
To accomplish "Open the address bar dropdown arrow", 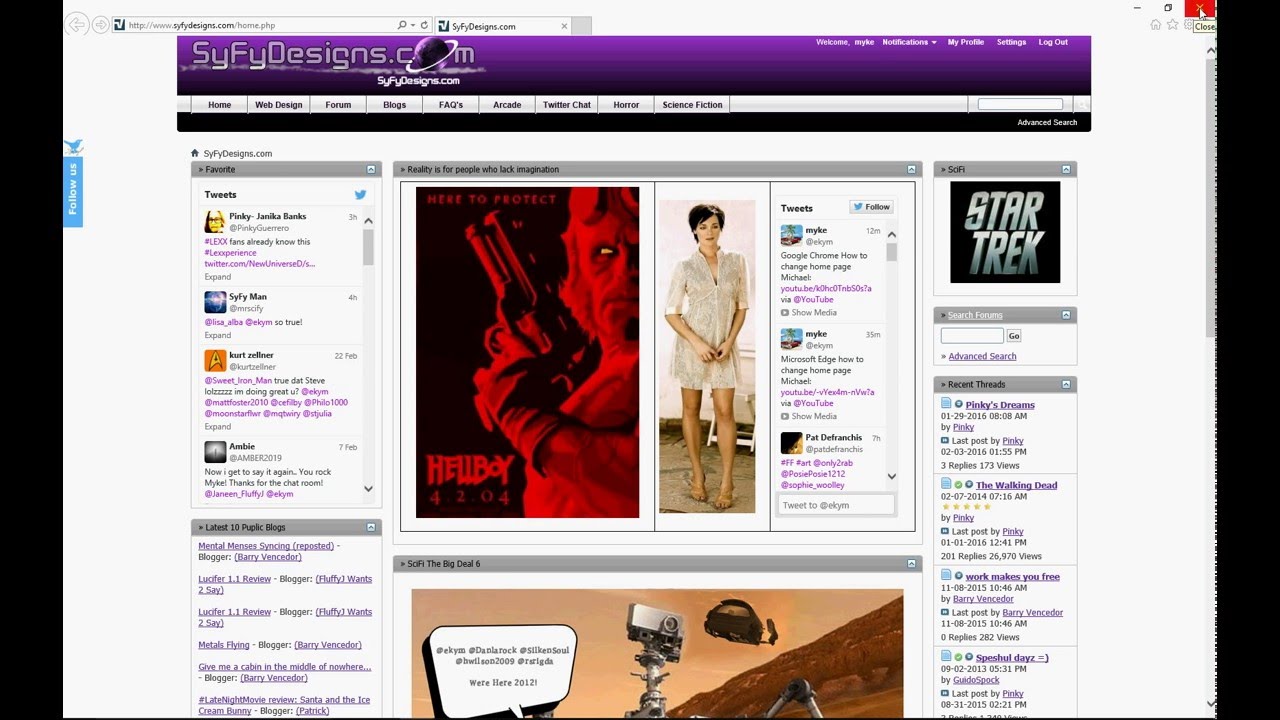I will [x=413, y=25].
